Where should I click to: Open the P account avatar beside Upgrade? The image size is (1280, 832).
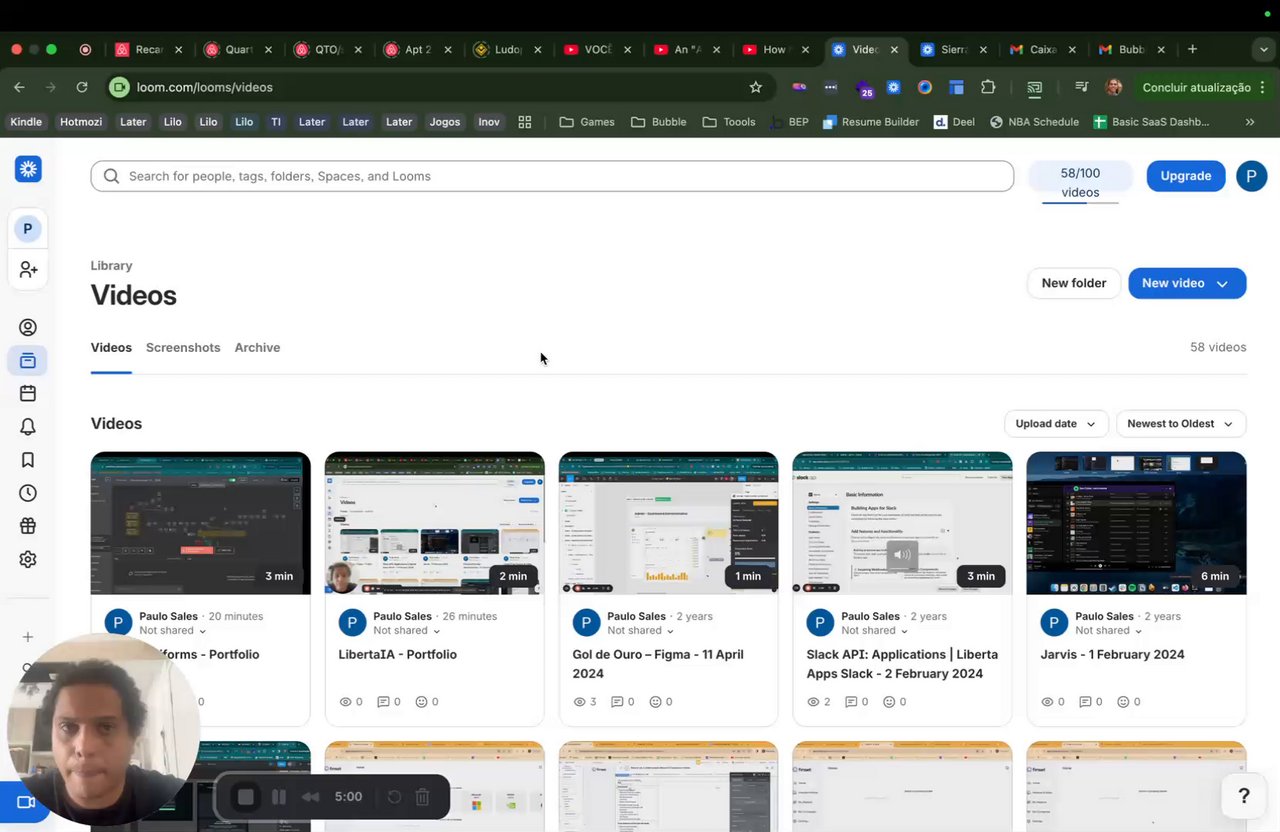click(x=1251, y=176)
